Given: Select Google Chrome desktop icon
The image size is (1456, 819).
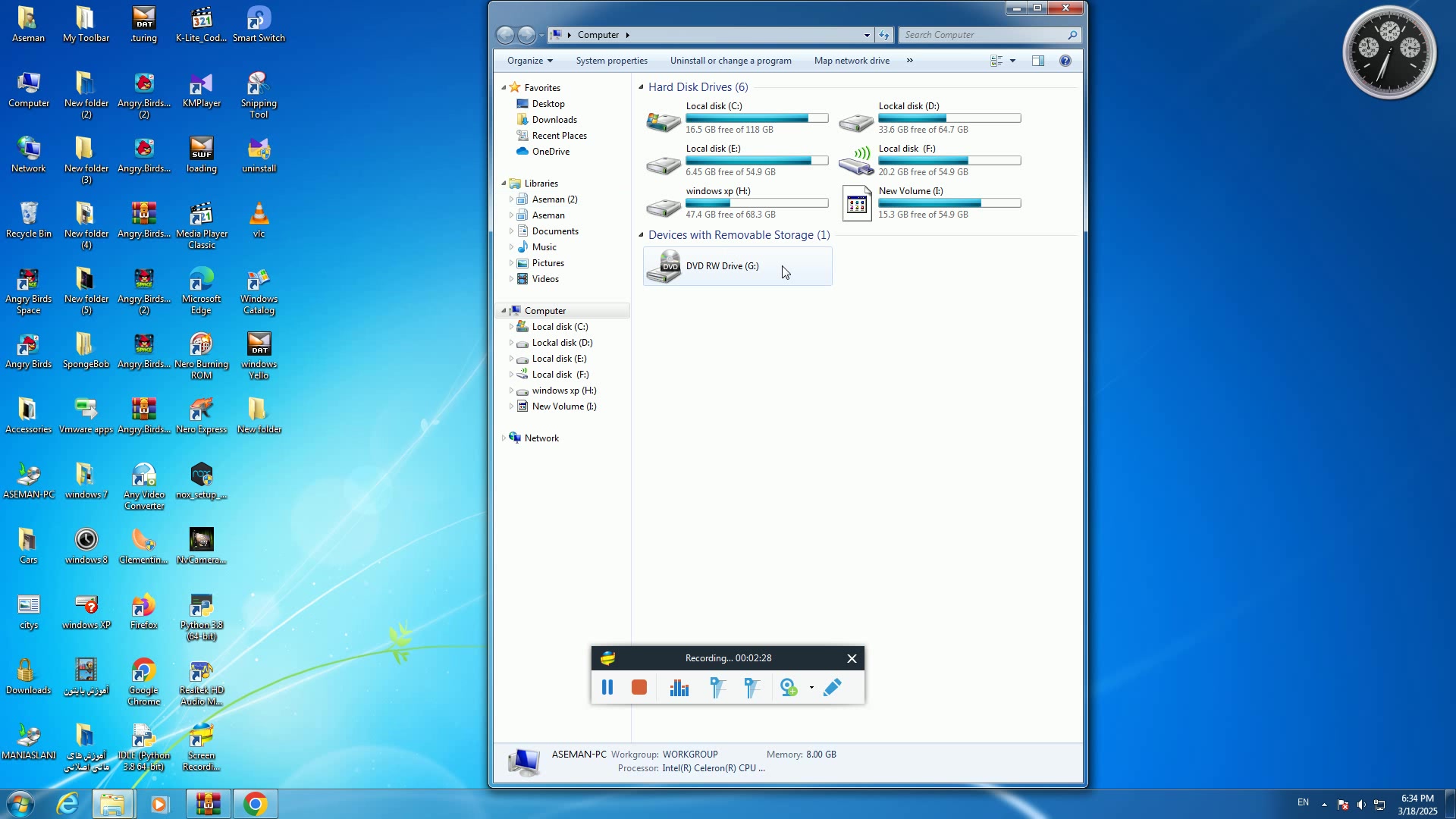Looking at the screenshot, I should click(x=143, y=682).
